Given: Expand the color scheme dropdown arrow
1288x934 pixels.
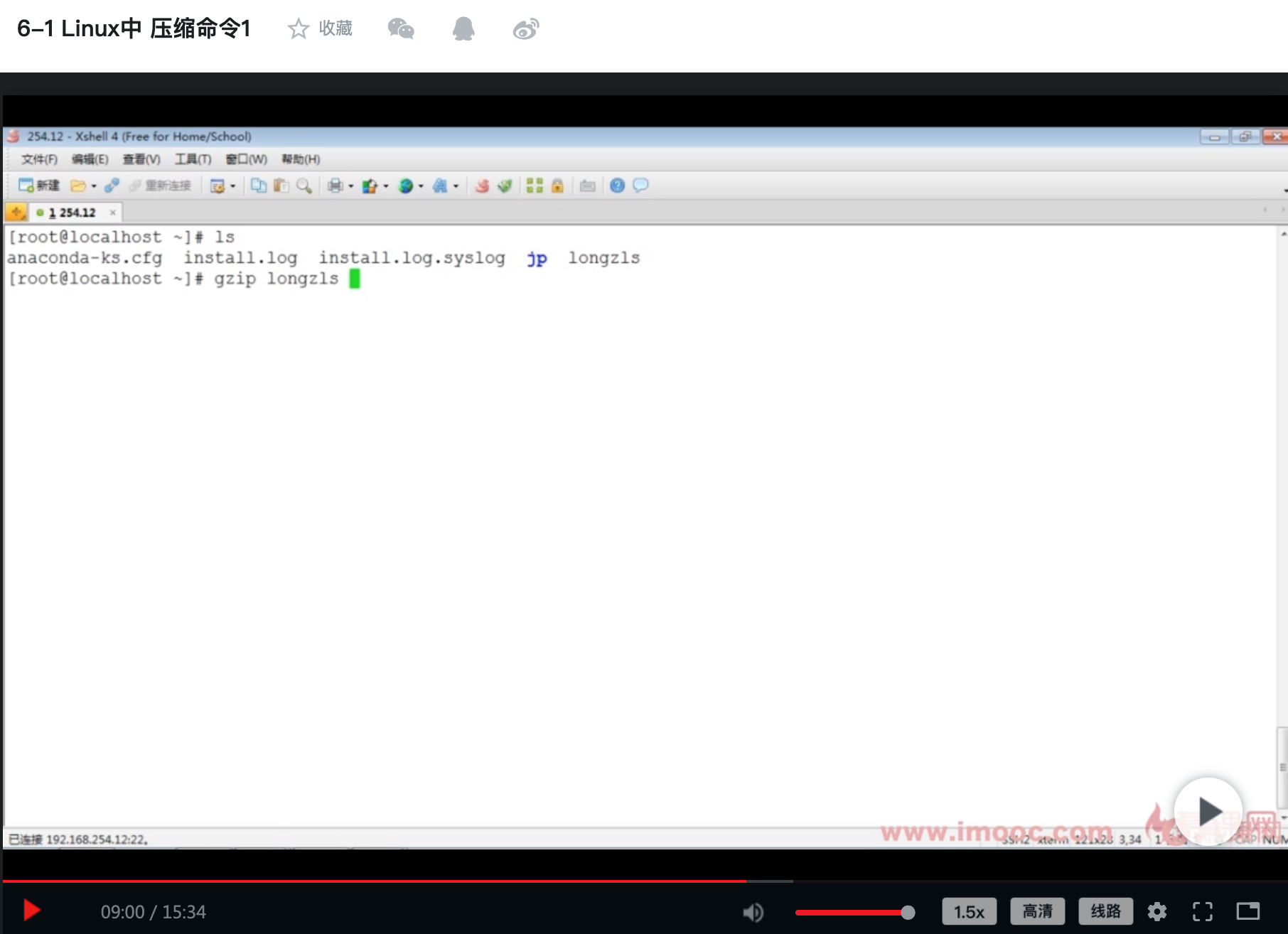Looking at the screenshot, I should pos(386,186).
